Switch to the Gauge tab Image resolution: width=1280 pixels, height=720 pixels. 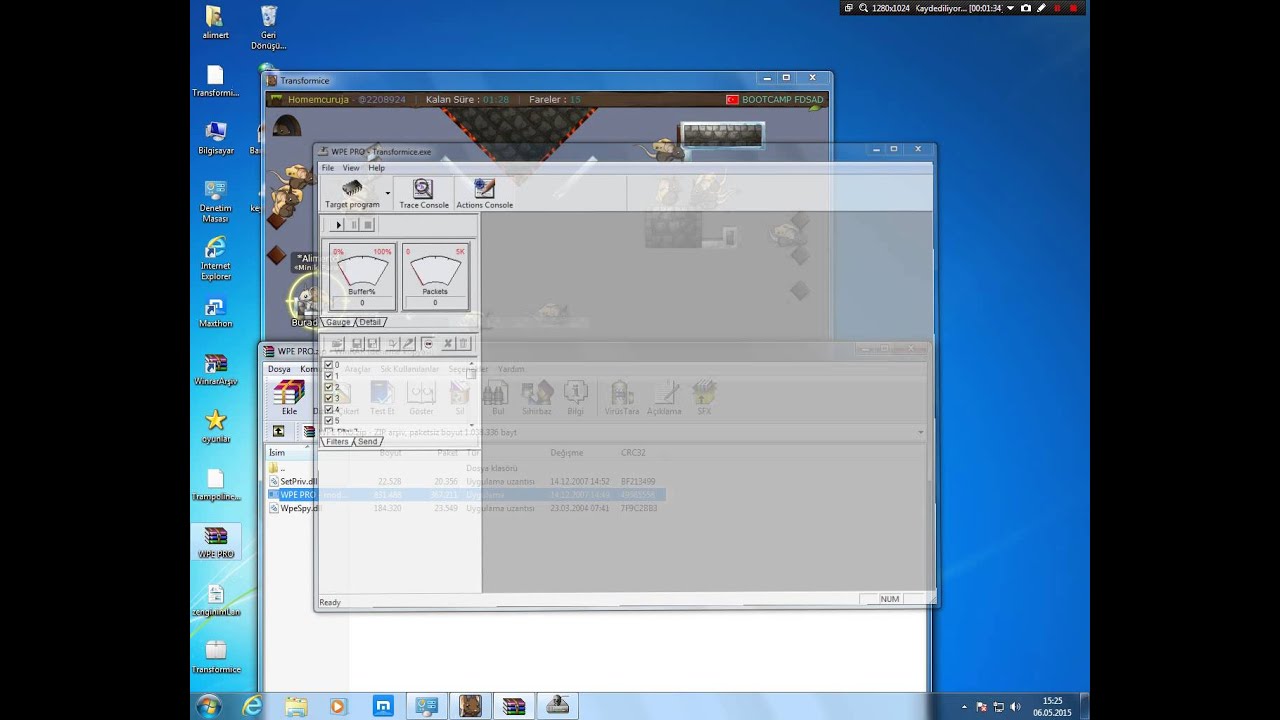(338, 322)
